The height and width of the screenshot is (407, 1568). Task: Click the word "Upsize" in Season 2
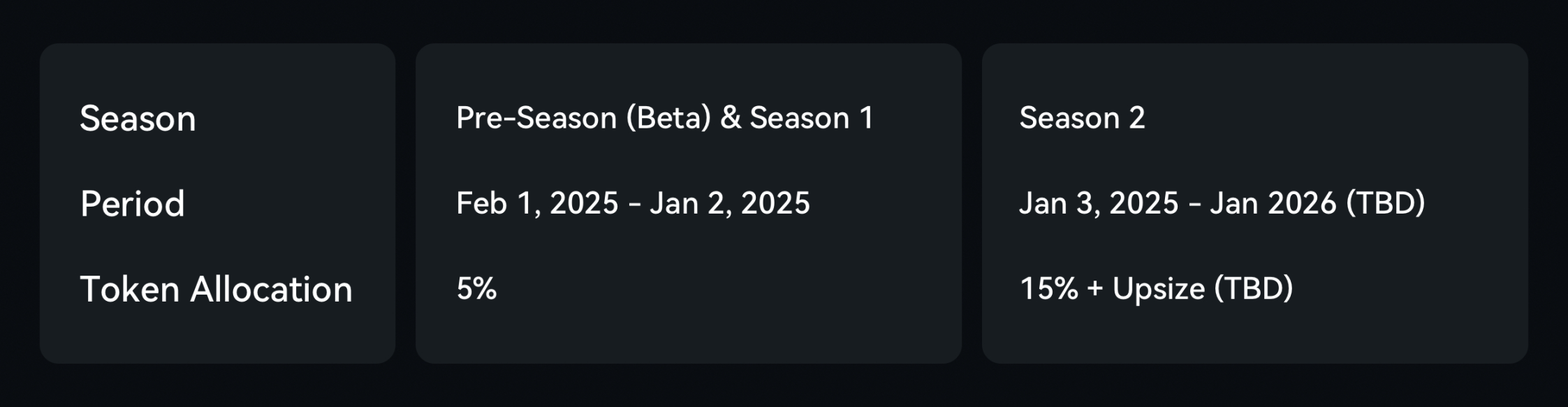1158,289
